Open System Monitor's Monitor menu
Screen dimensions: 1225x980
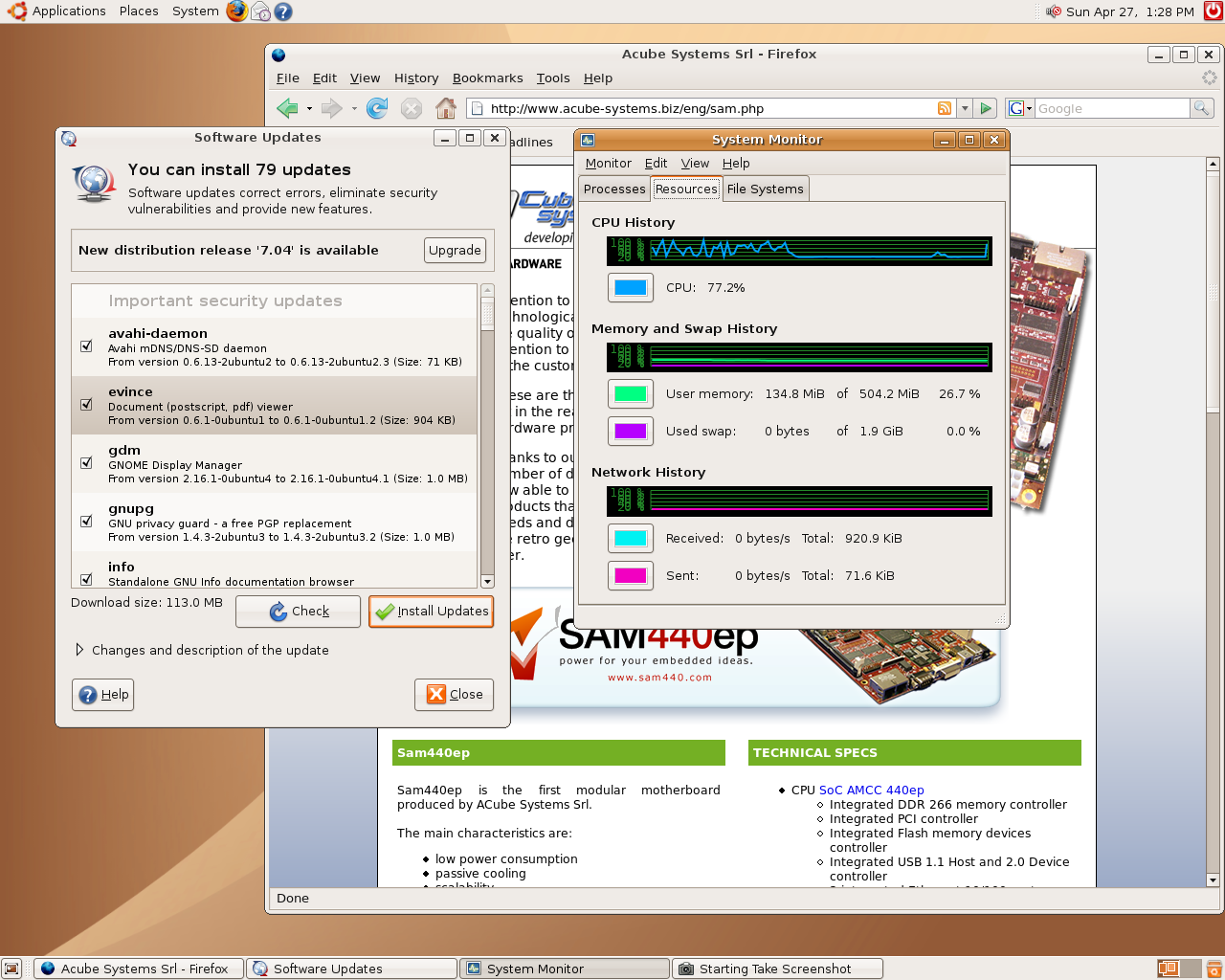click(x=609, y=164)
